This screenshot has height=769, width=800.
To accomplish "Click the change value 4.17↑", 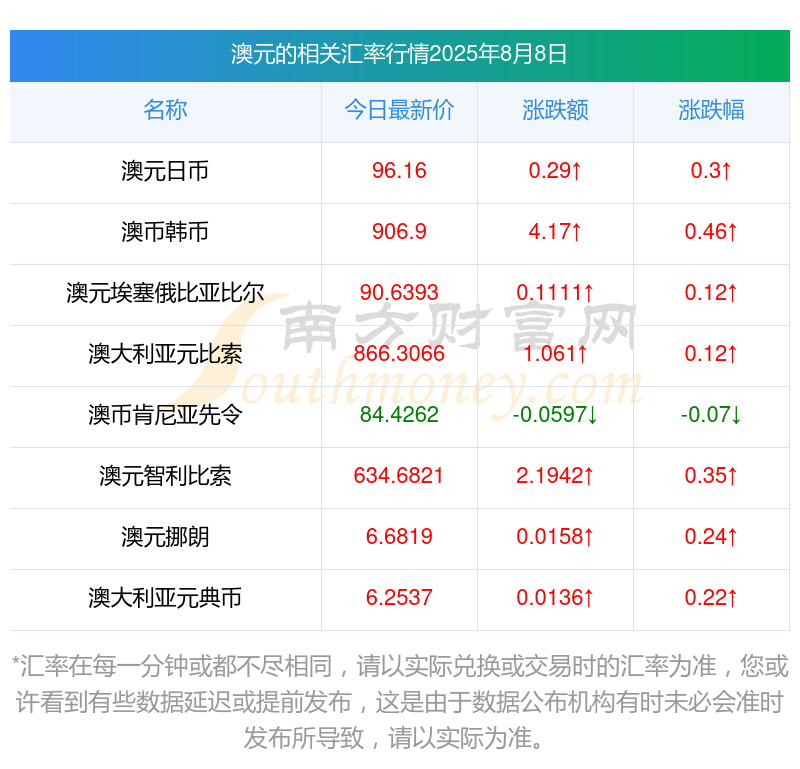I will [555, 232].
